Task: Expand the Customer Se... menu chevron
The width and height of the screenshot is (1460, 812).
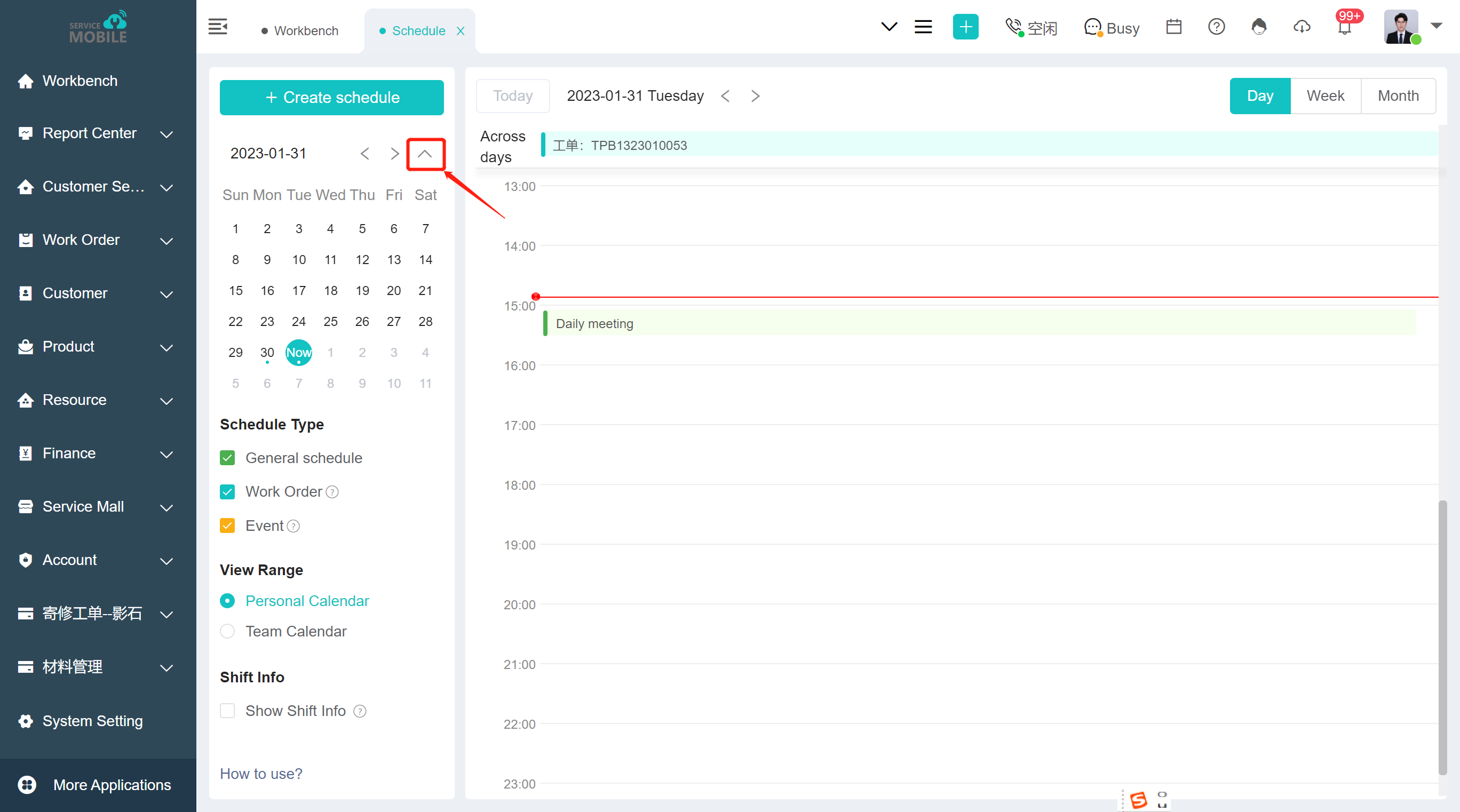Action: [x=166, y=188]
